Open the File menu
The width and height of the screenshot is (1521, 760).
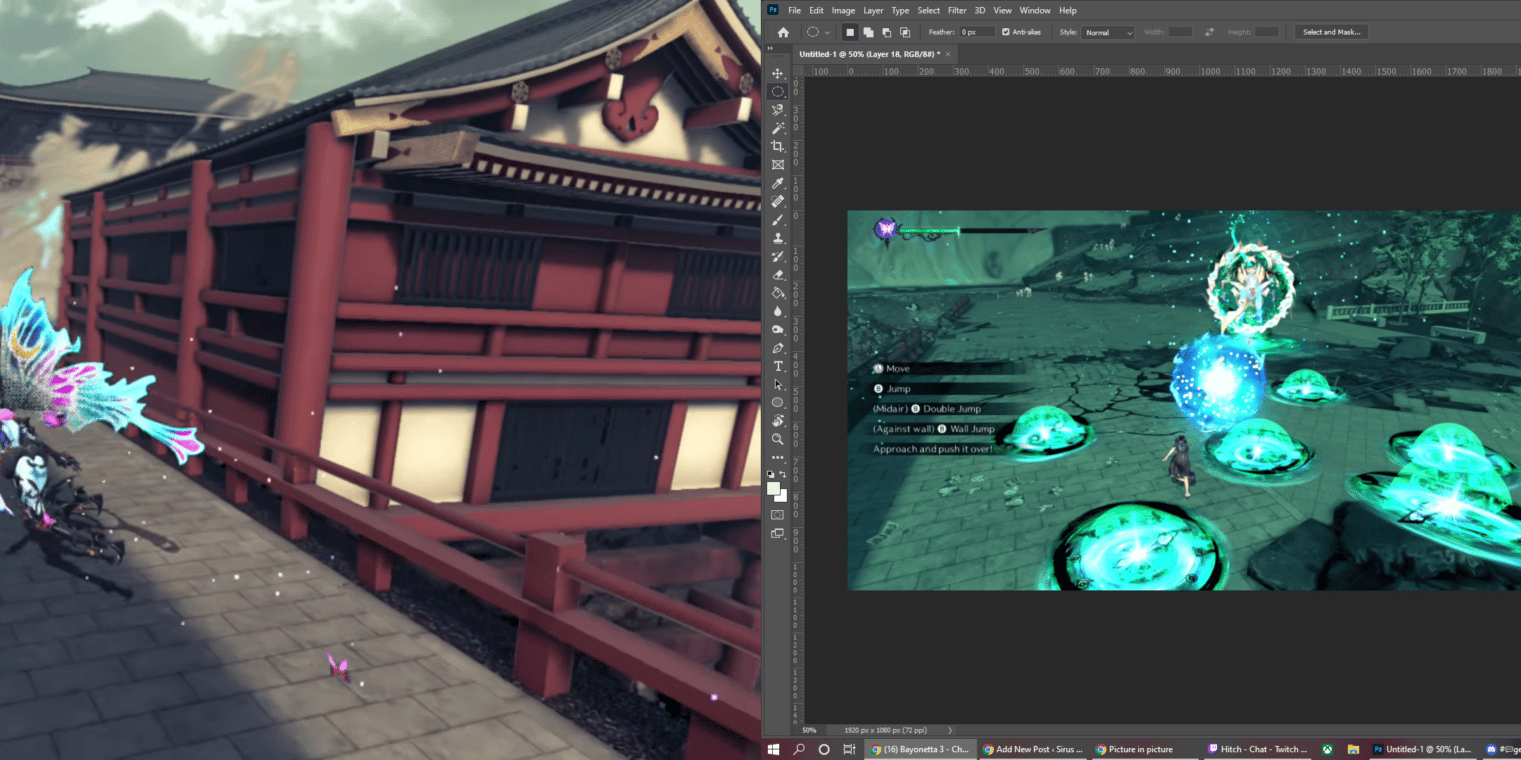pos(795,10)
